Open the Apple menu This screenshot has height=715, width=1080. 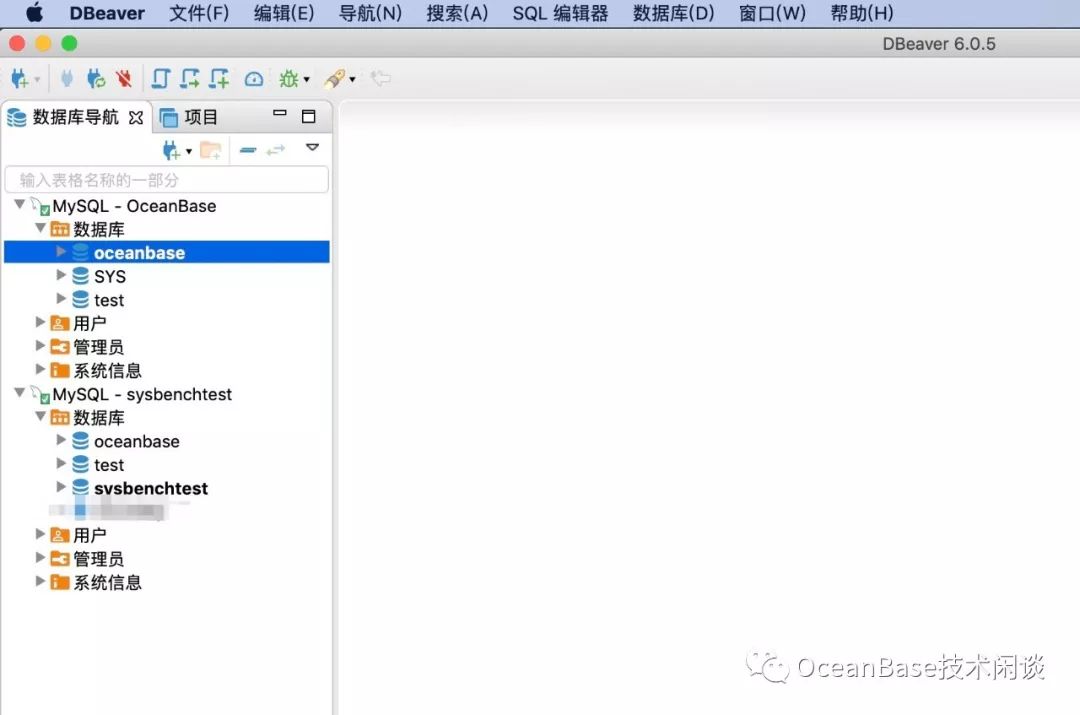click(x=34, y=12)
